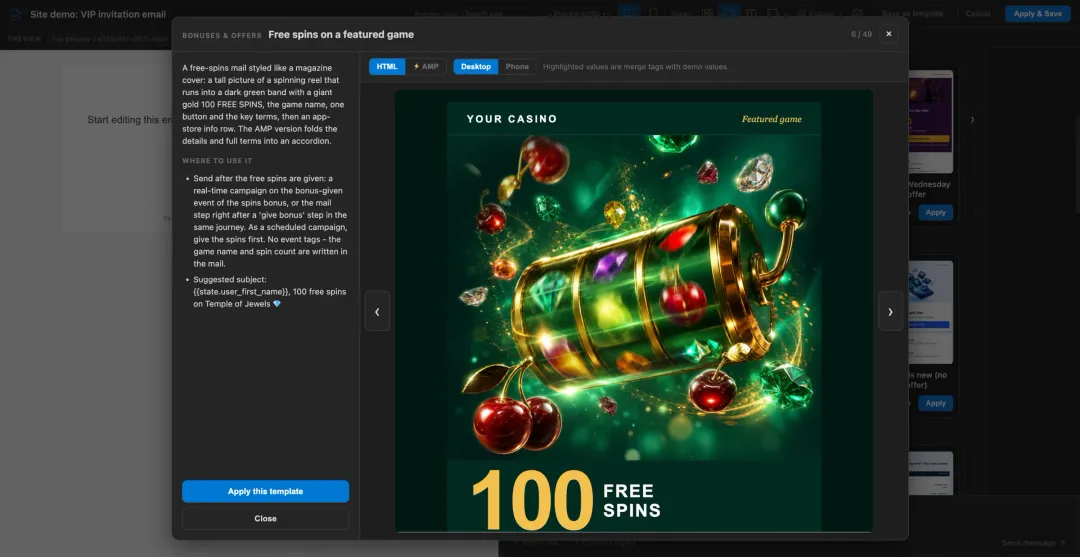Screen dimensions: 1080x557
Task: Click the template counter 6 / 49
Action: tap(862, 34)
